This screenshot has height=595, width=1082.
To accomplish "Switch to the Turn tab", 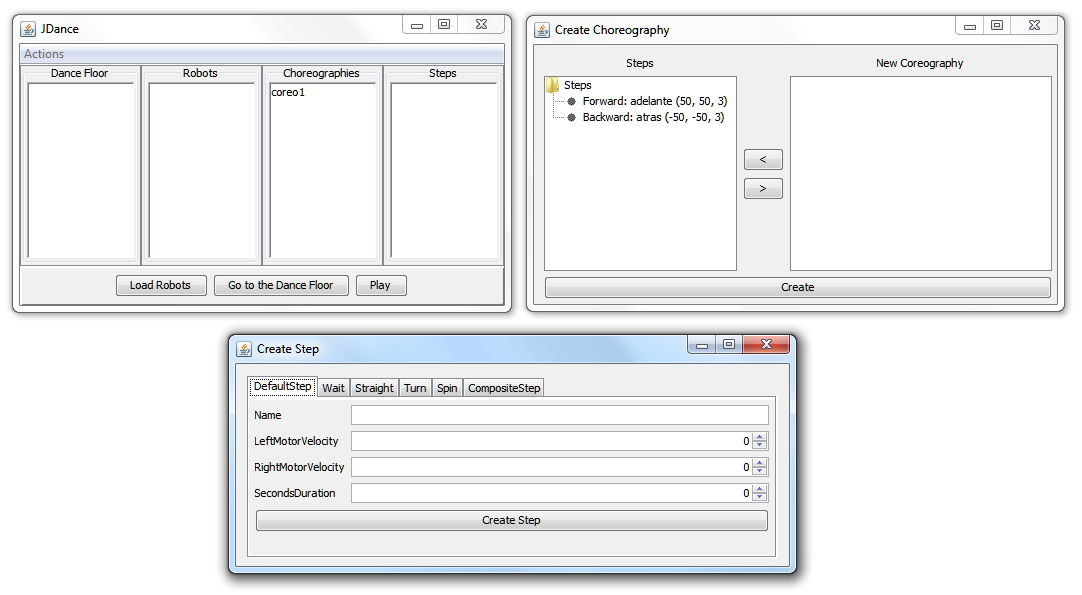I will point(415,388).
